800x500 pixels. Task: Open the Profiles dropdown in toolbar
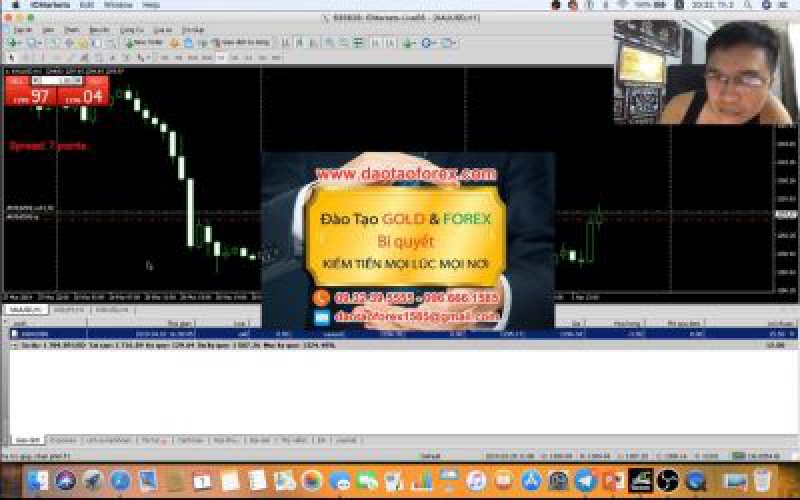(34, 43)
